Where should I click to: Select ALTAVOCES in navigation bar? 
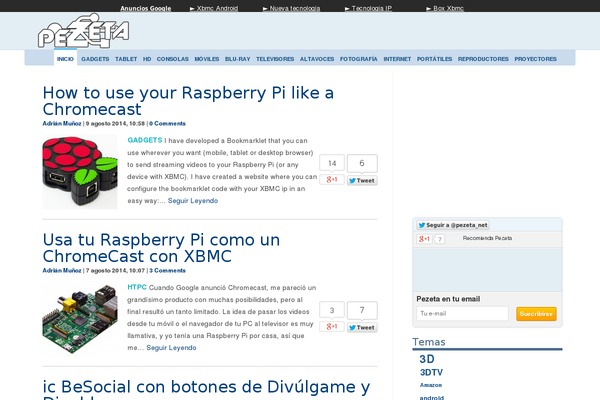pyautogui.click(x=317, y=59)
